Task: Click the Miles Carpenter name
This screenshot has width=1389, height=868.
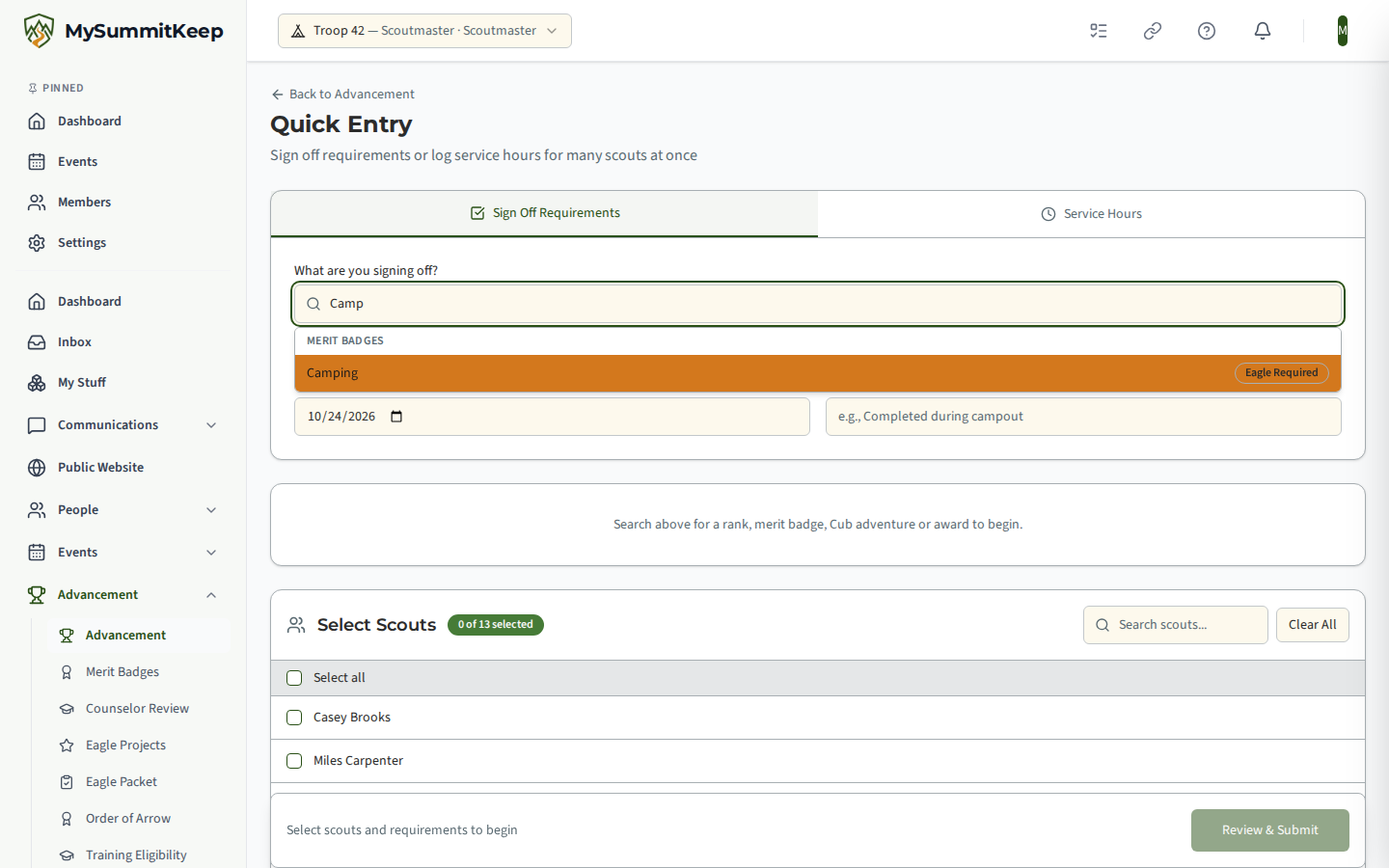Action: 358,761
